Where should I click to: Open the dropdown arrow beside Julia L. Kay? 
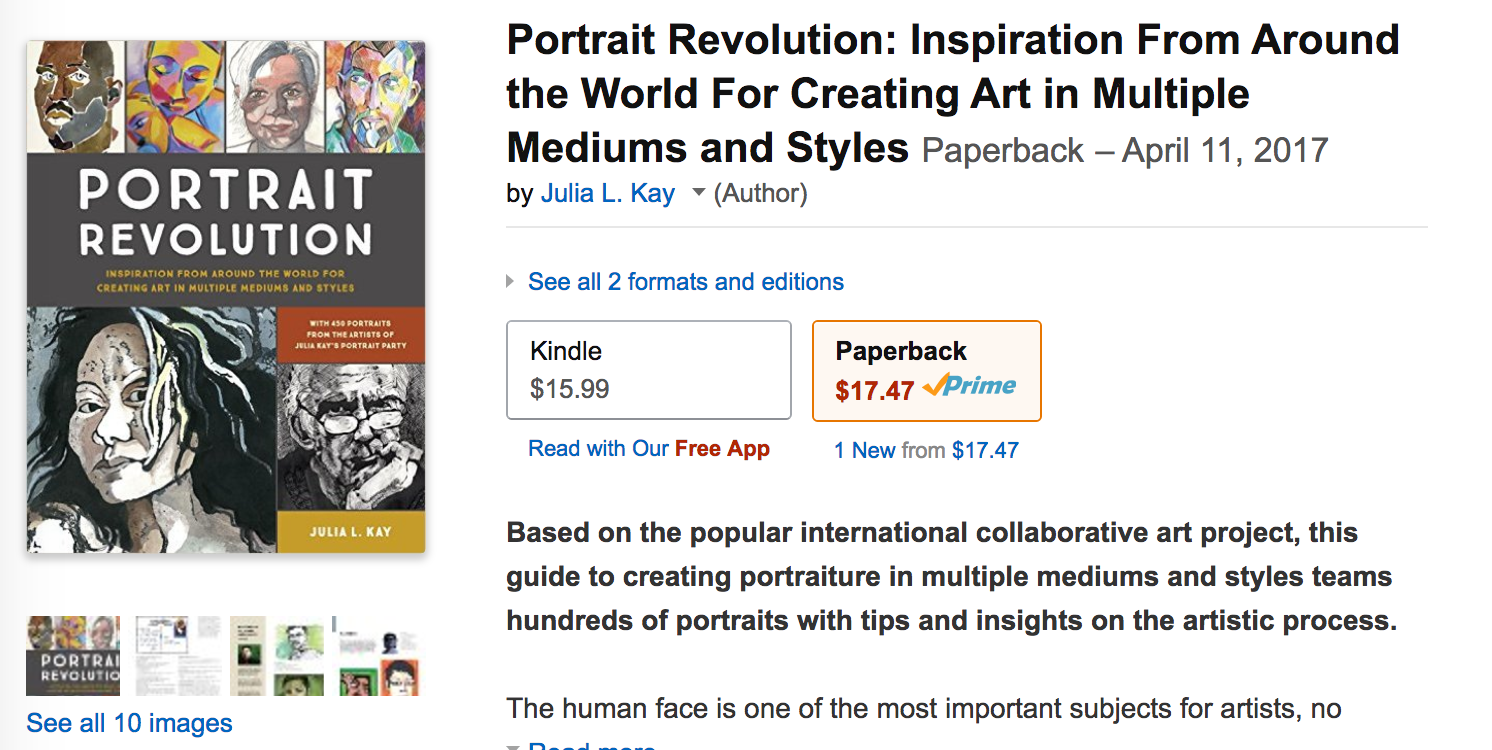[698, 193]
